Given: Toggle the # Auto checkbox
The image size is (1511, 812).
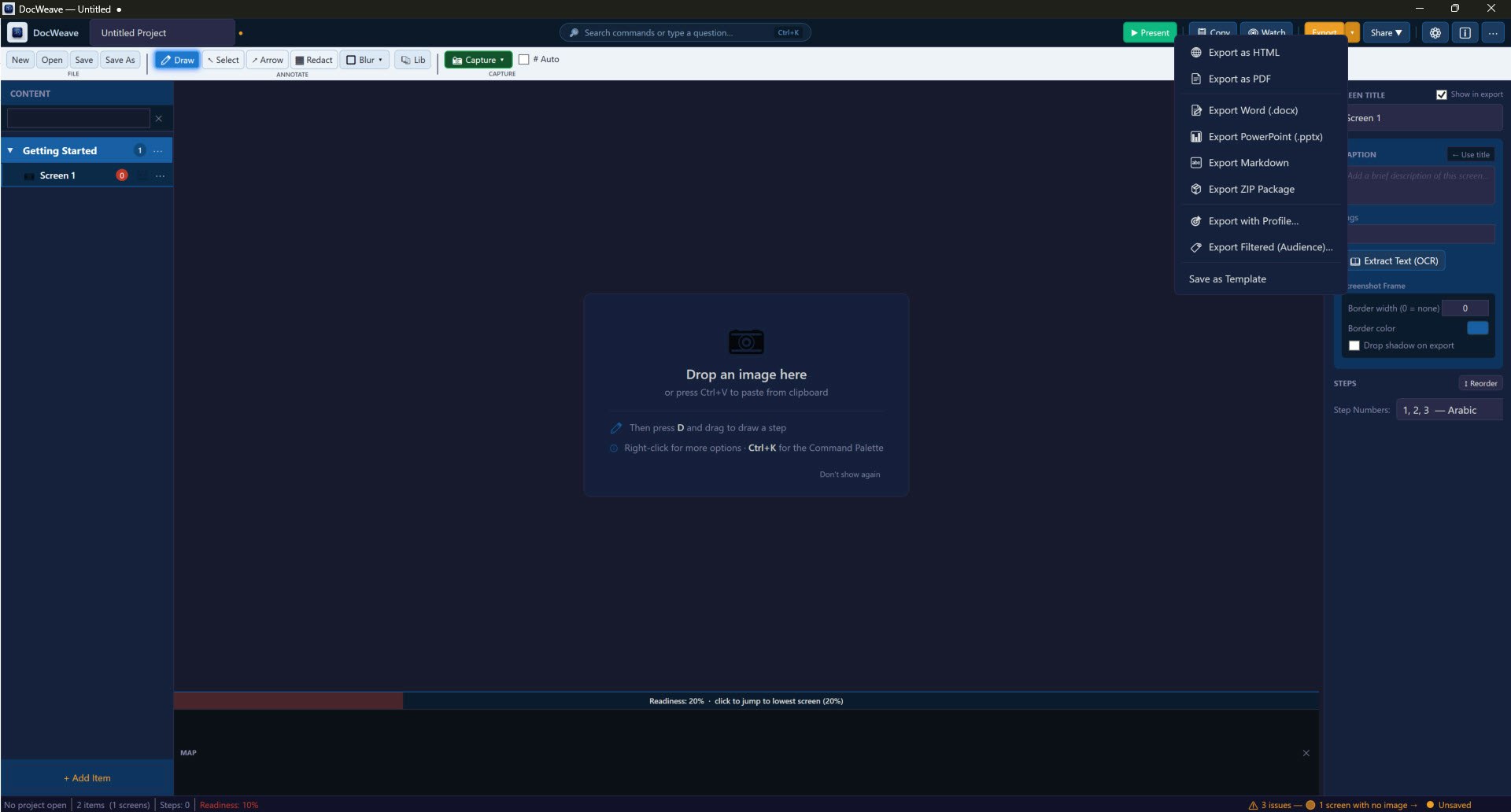Looking at the screenshot, I should pos(524,60).
